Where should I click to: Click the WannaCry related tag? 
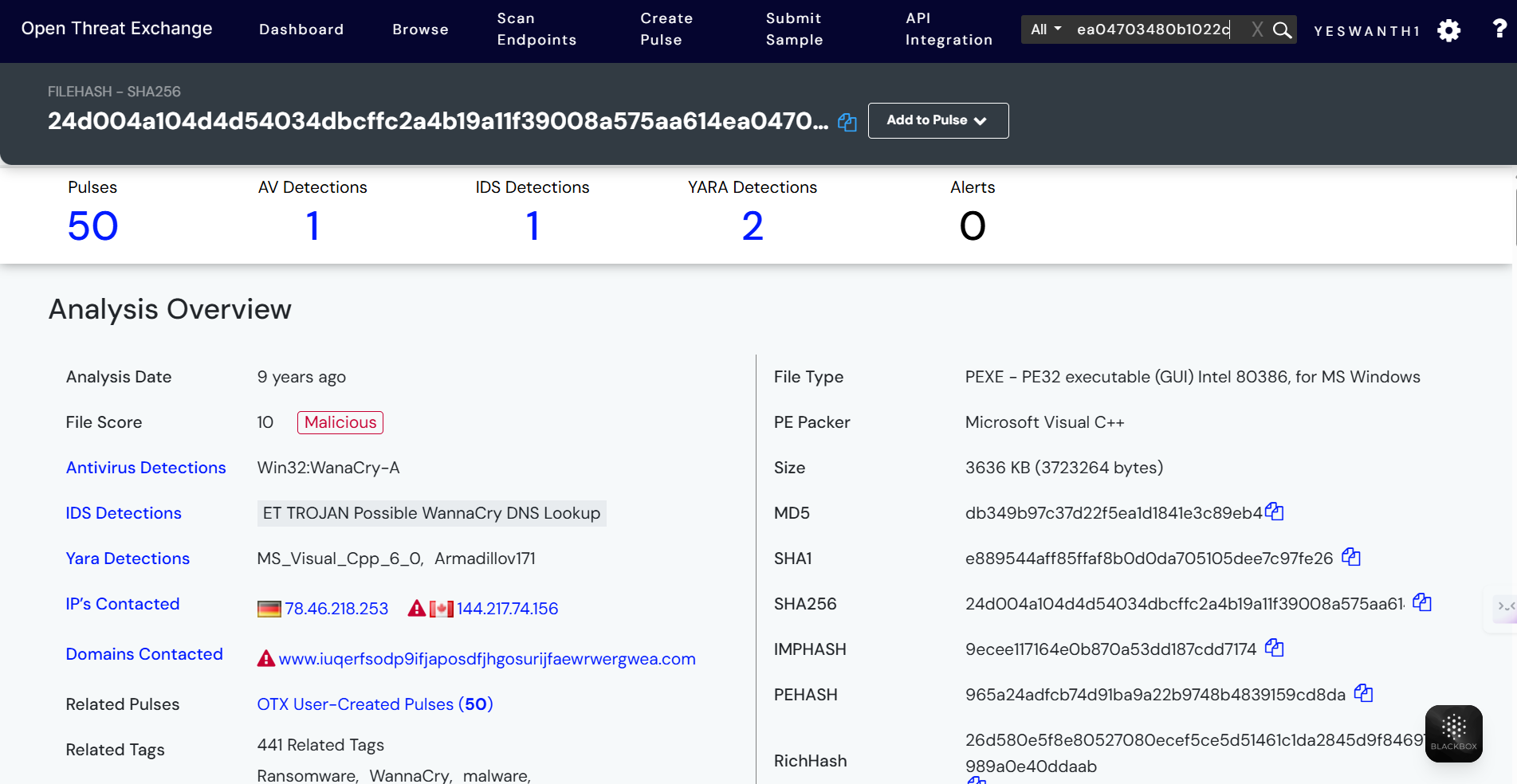click(x=409, y=775)
